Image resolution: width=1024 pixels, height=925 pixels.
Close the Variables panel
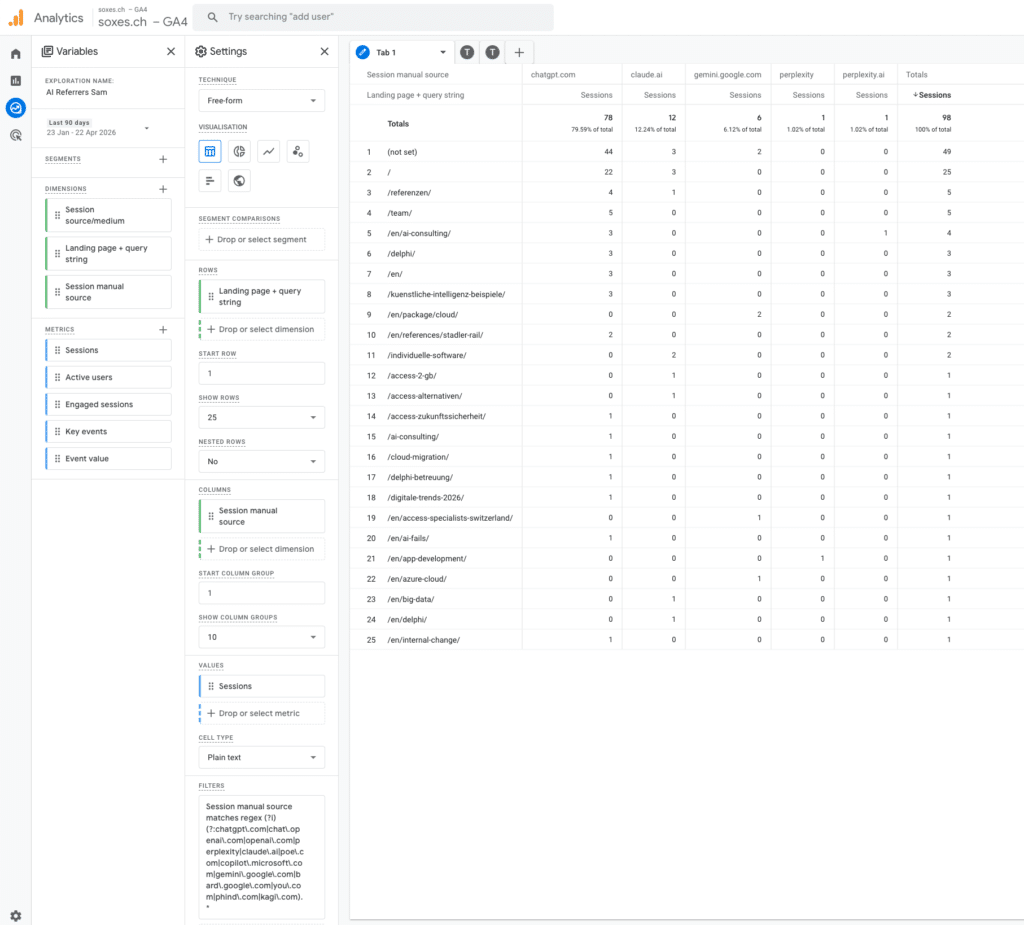tap(171, 52)
